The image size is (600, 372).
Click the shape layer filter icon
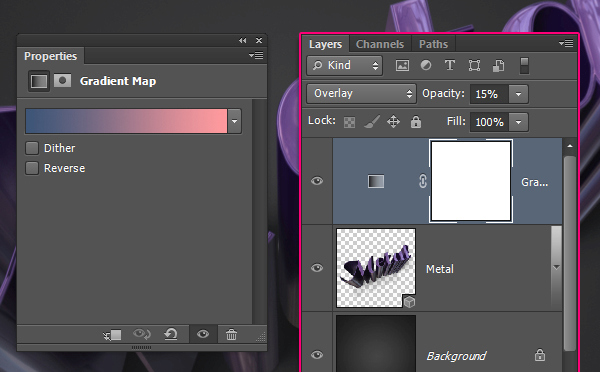[474, 65]
